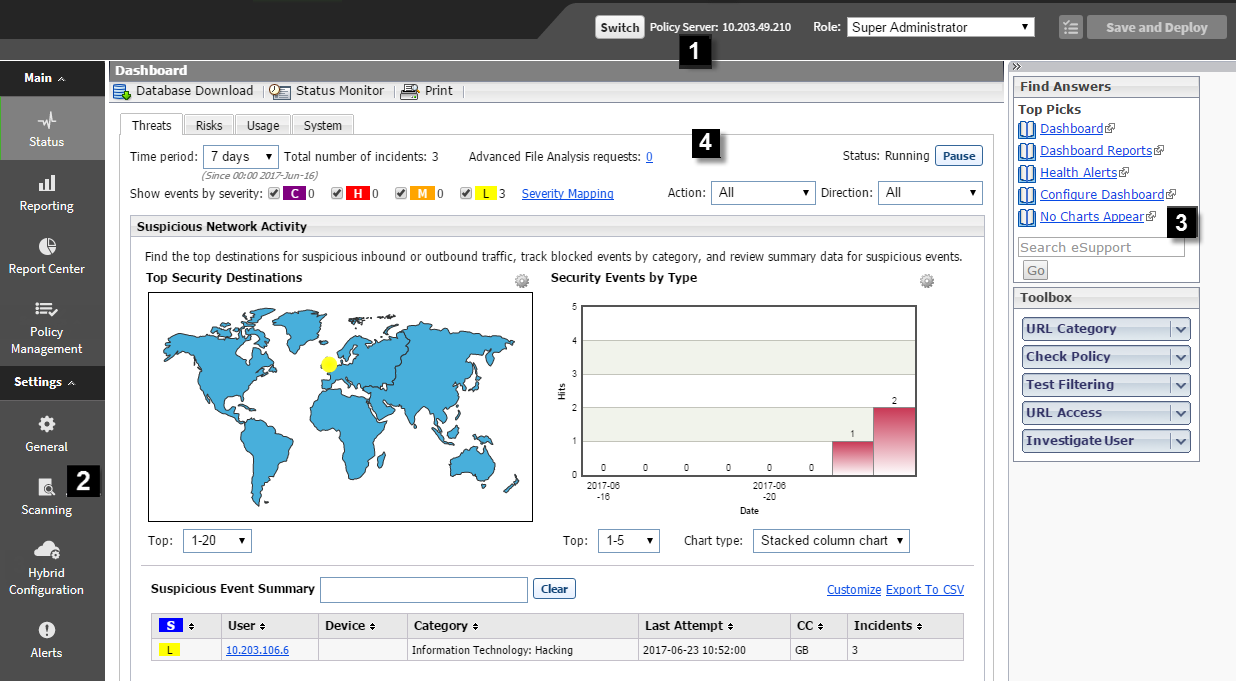This screenshot has width=1236, height=681.
Task: Click the Search eSupport input field
Action: click(1101, 247)
